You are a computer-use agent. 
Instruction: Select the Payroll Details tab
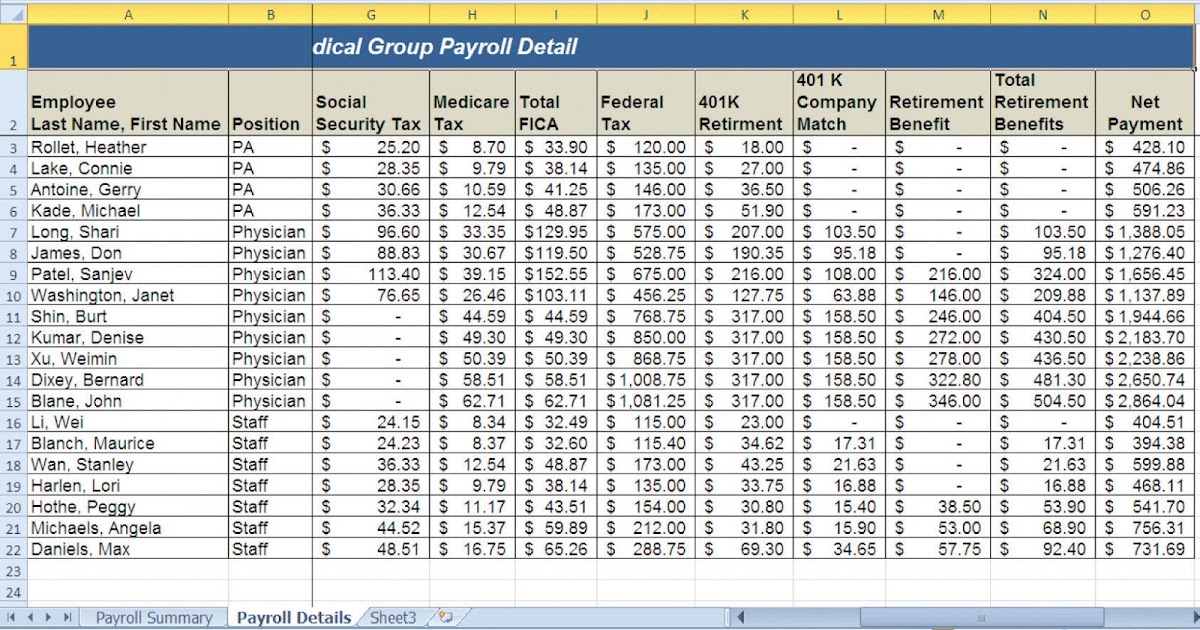click(293, 618)
